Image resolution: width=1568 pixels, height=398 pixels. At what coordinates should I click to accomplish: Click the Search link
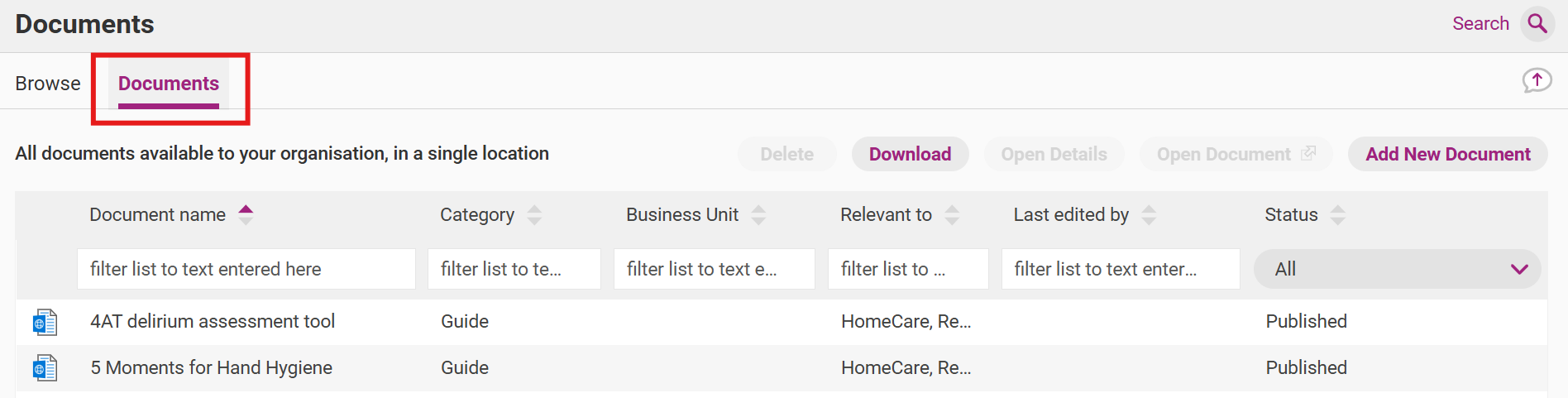point(1480,23)
